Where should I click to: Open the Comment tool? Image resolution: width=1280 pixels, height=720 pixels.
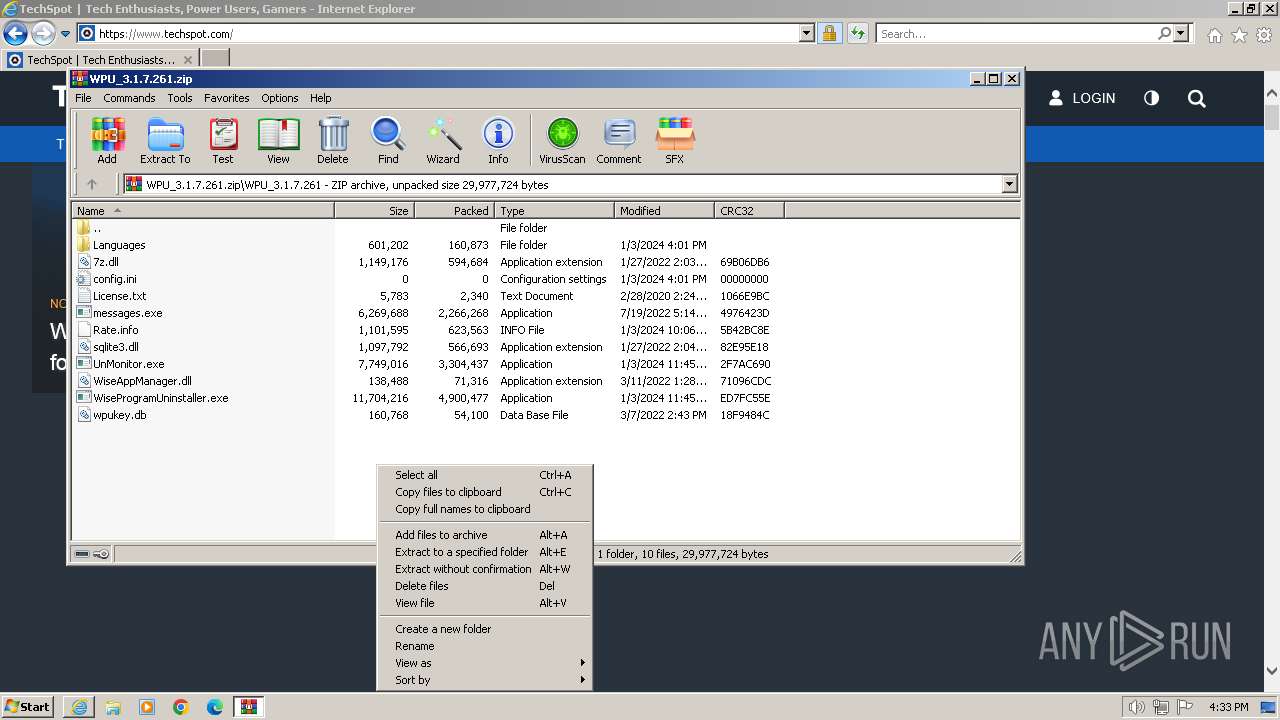coord(619,140)
